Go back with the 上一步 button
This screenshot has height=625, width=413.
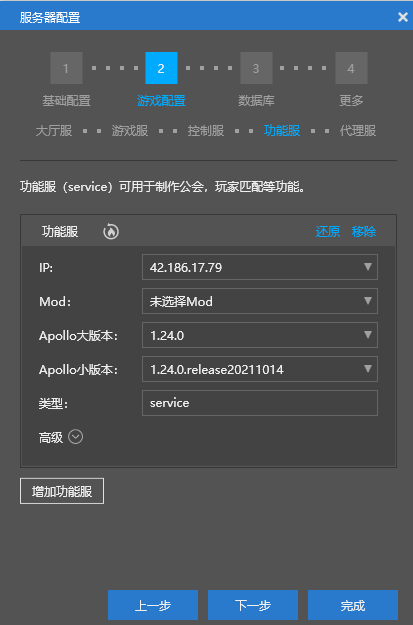[153, 605]
